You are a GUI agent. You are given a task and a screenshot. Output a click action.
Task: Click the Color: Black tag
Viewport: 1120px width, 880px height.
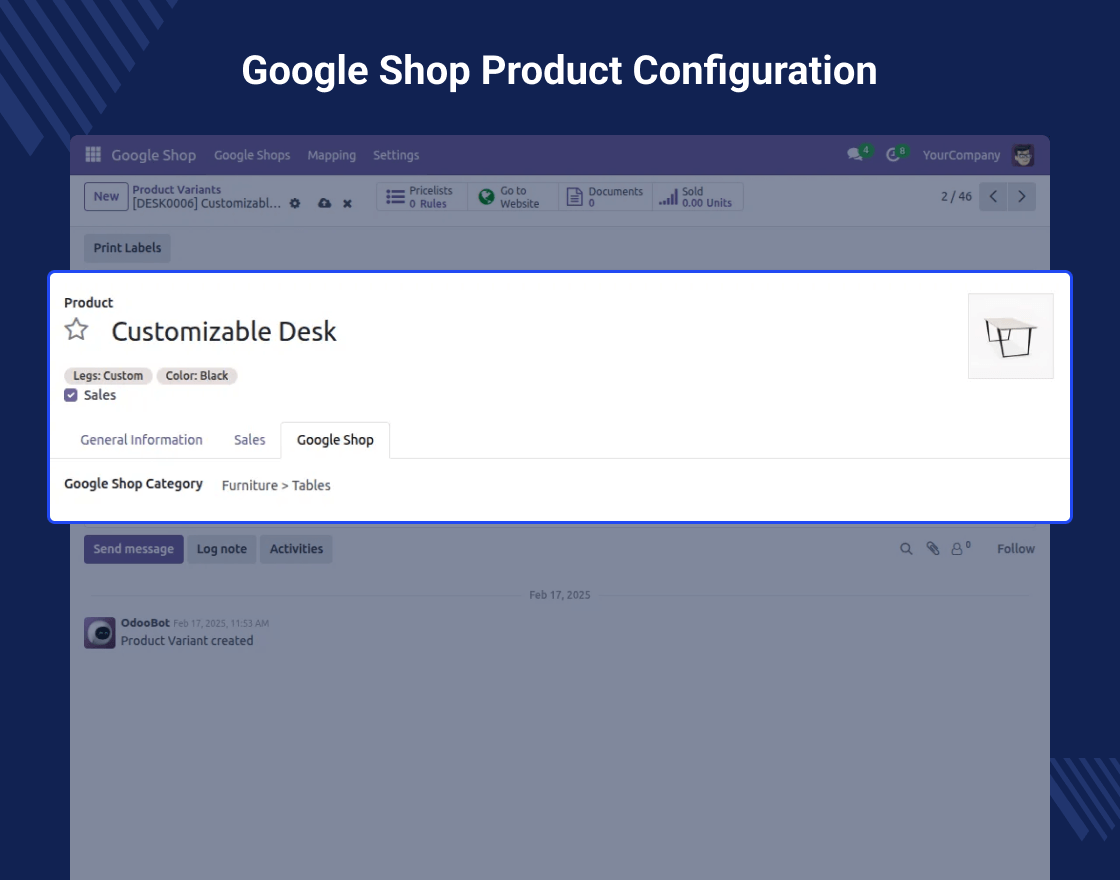[197, 376]
